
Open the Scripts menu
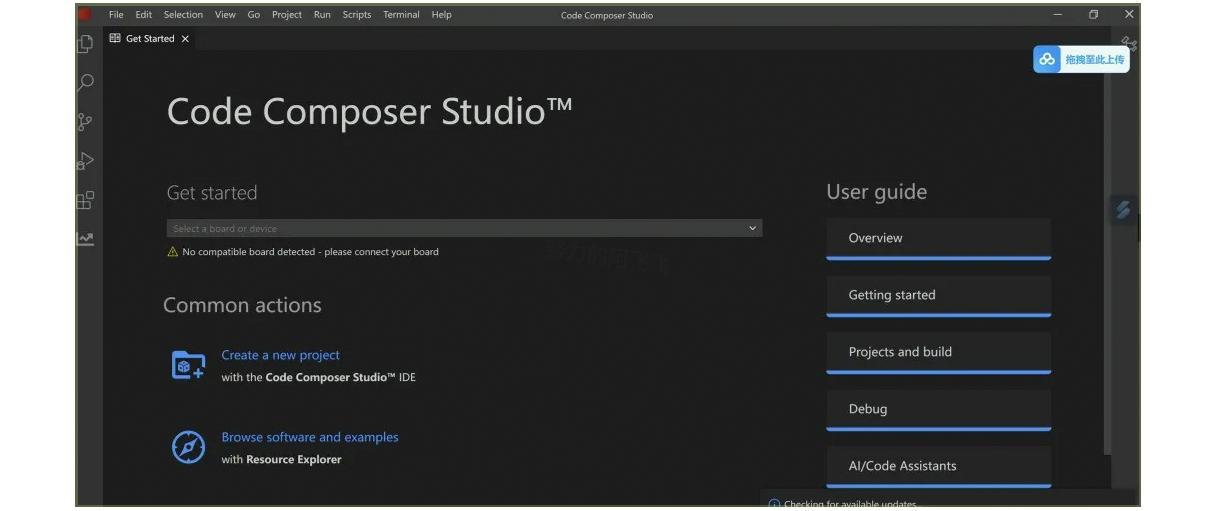(356, 15)
